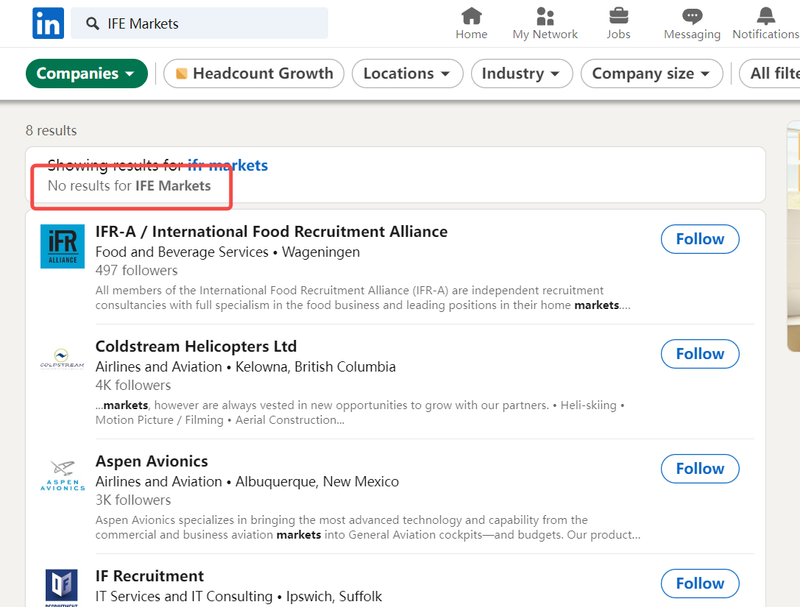This screenshot has width=800, height=607.
Task: Click the 497 followers text
Action: coord(136,270)
